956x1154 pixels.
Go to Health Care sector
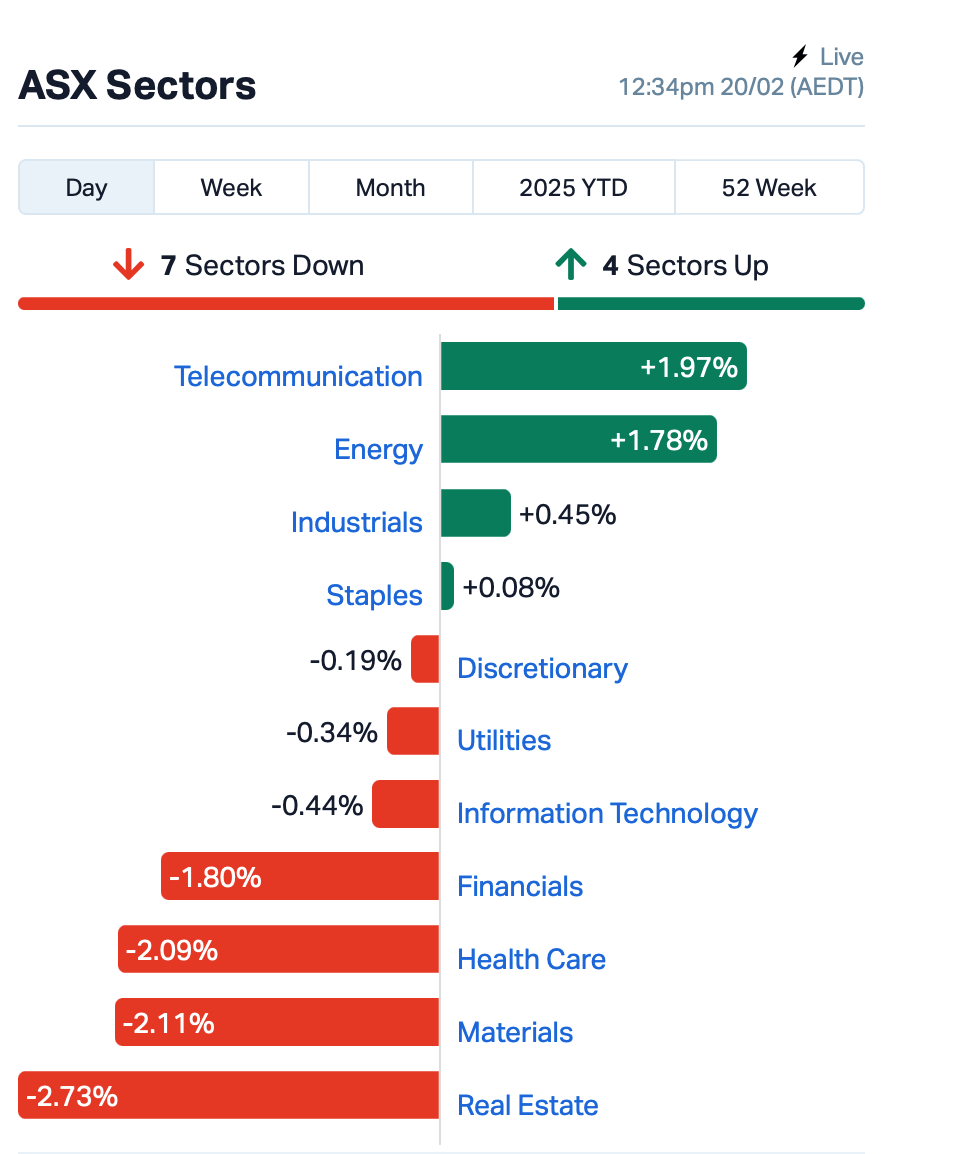coord(531,959)
